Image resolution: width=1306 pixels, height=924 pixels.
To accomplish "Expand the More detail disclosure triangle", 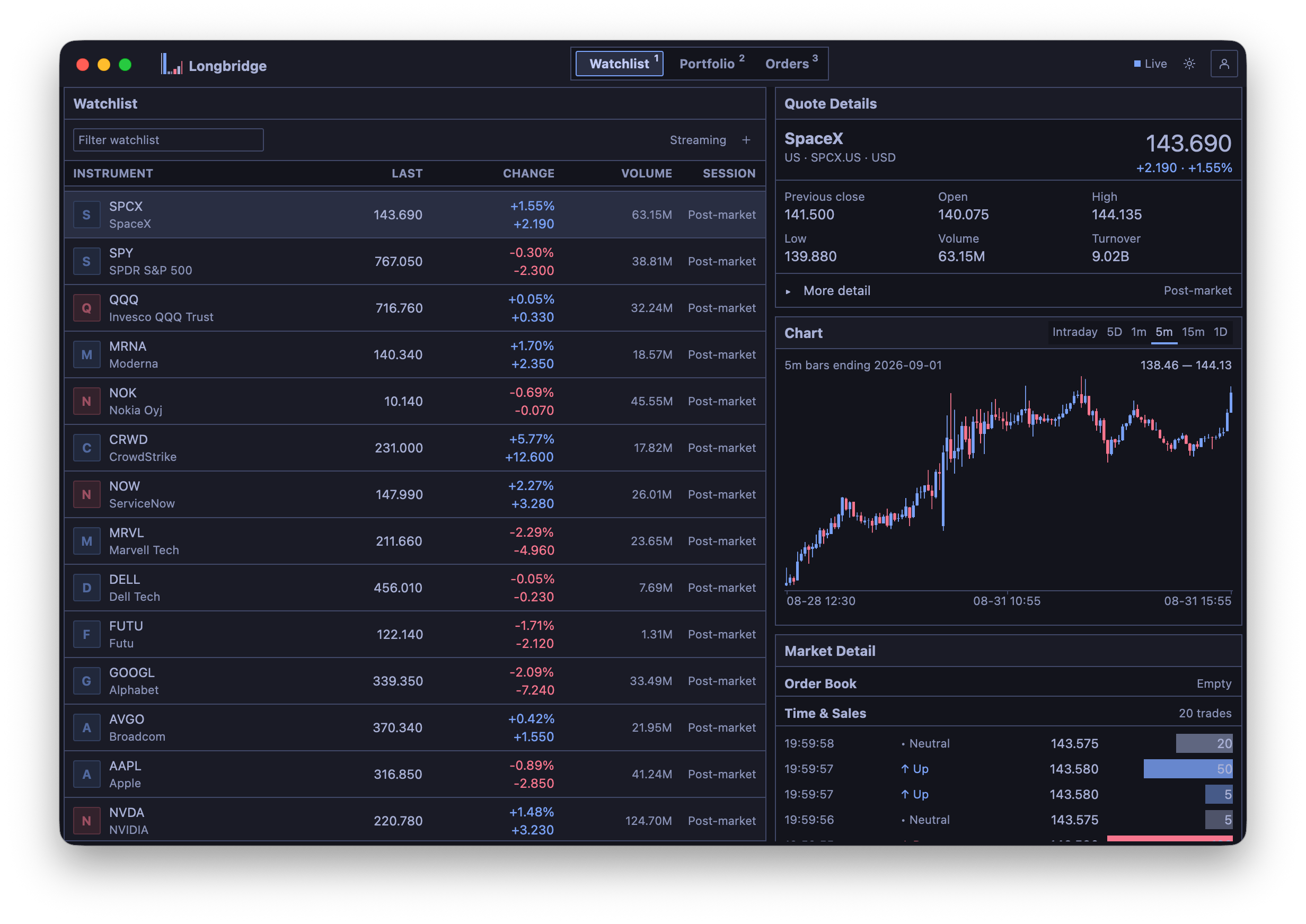I will [788, 291].
